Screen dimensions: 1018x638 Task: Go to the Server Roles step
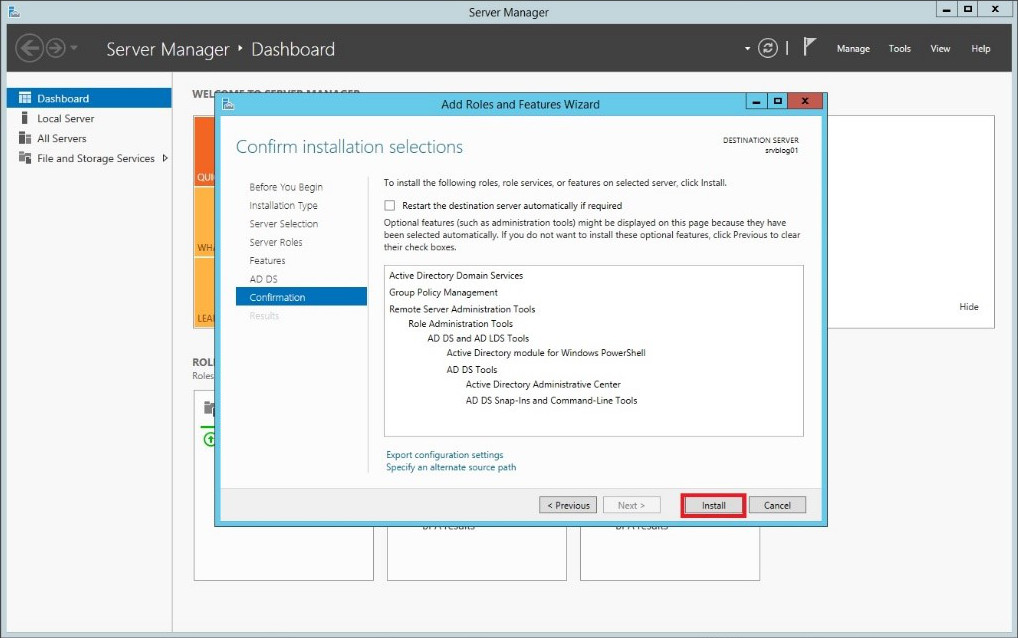tap(276, 242)
